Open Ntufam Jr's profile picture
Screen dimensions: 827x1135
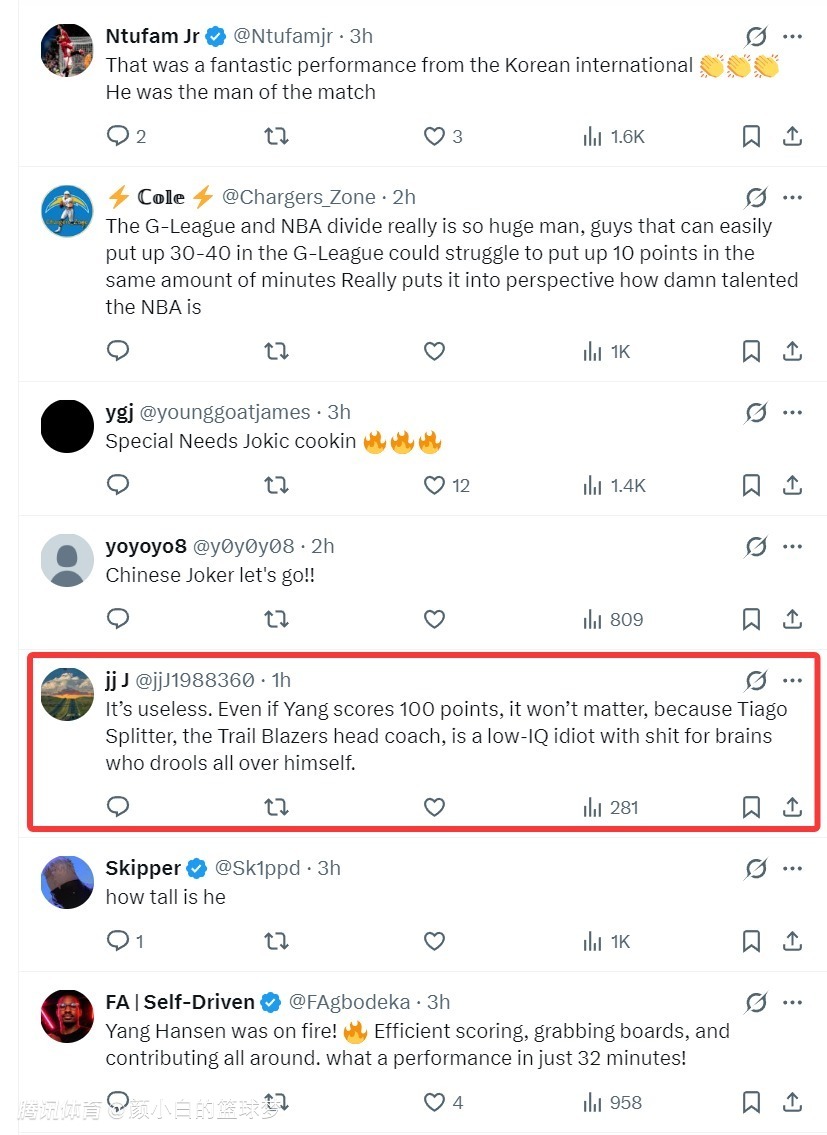[67, 50]
